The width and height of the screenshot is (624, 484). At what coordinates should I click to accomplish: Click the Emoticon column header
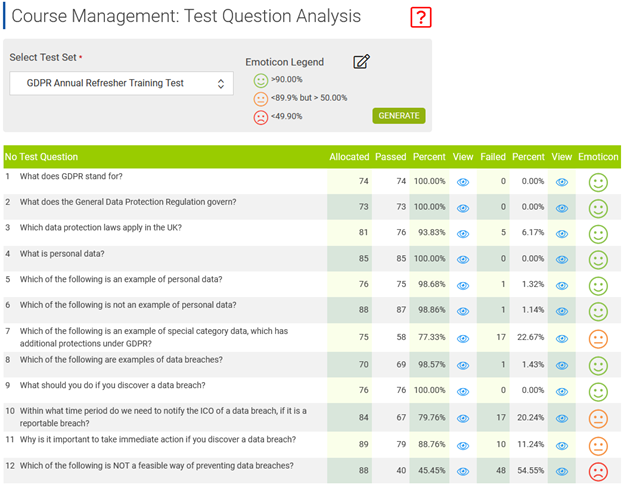click(598, 157)
